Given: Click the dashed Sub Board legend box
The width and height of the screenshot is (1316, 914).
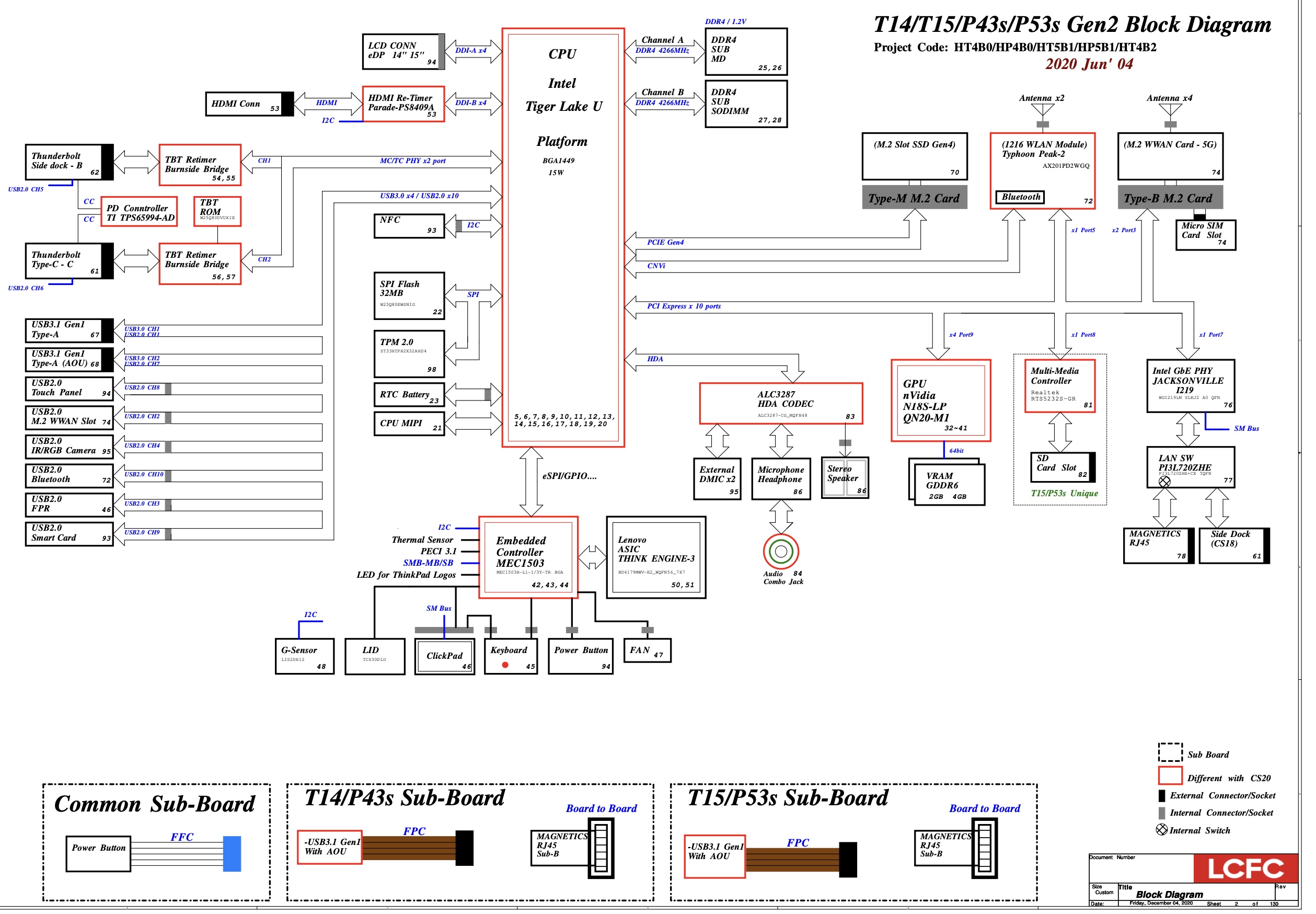Looking at the screenshot, I should click(x=1170, y=752).
